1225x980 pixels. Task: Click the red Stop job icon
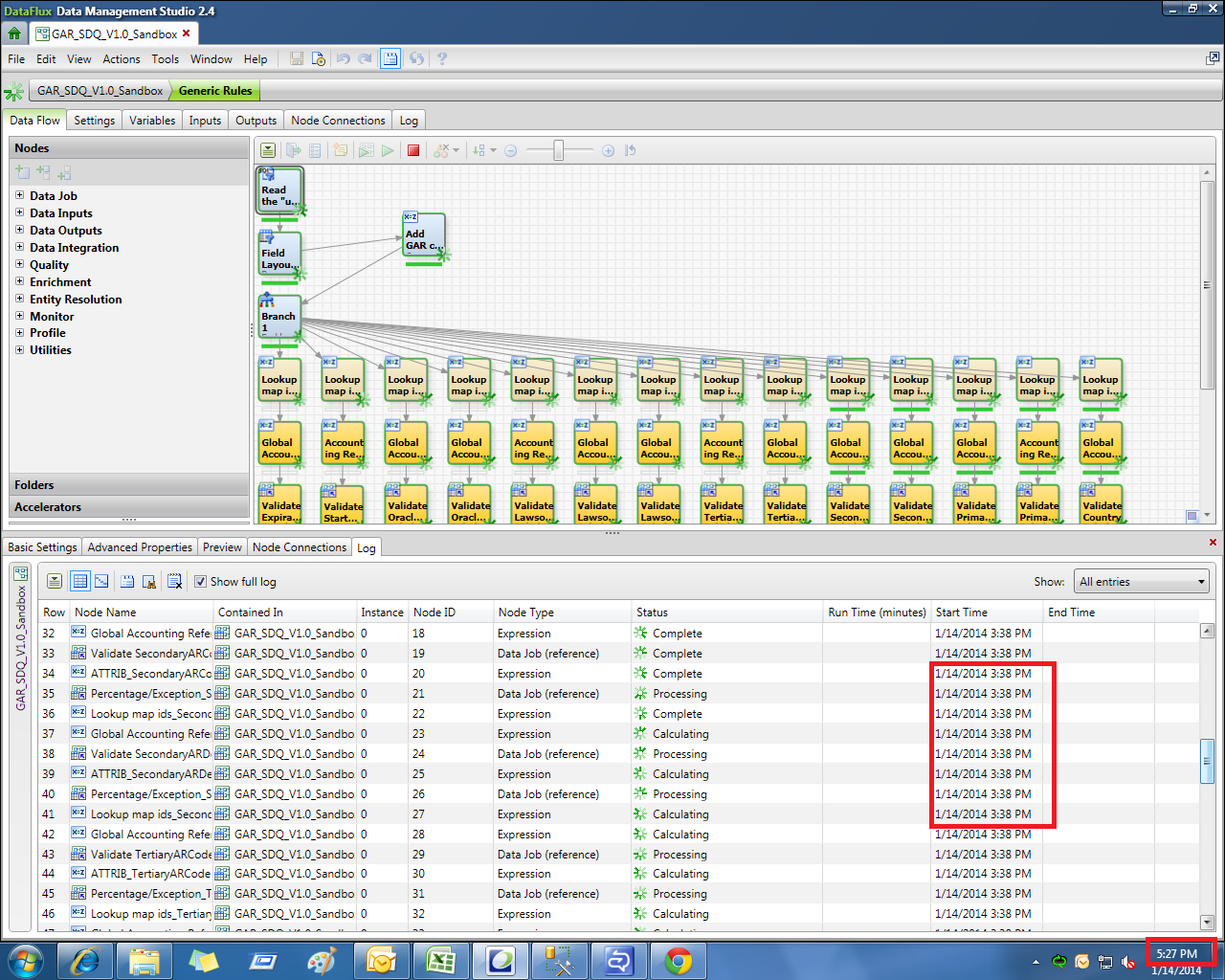413,150
